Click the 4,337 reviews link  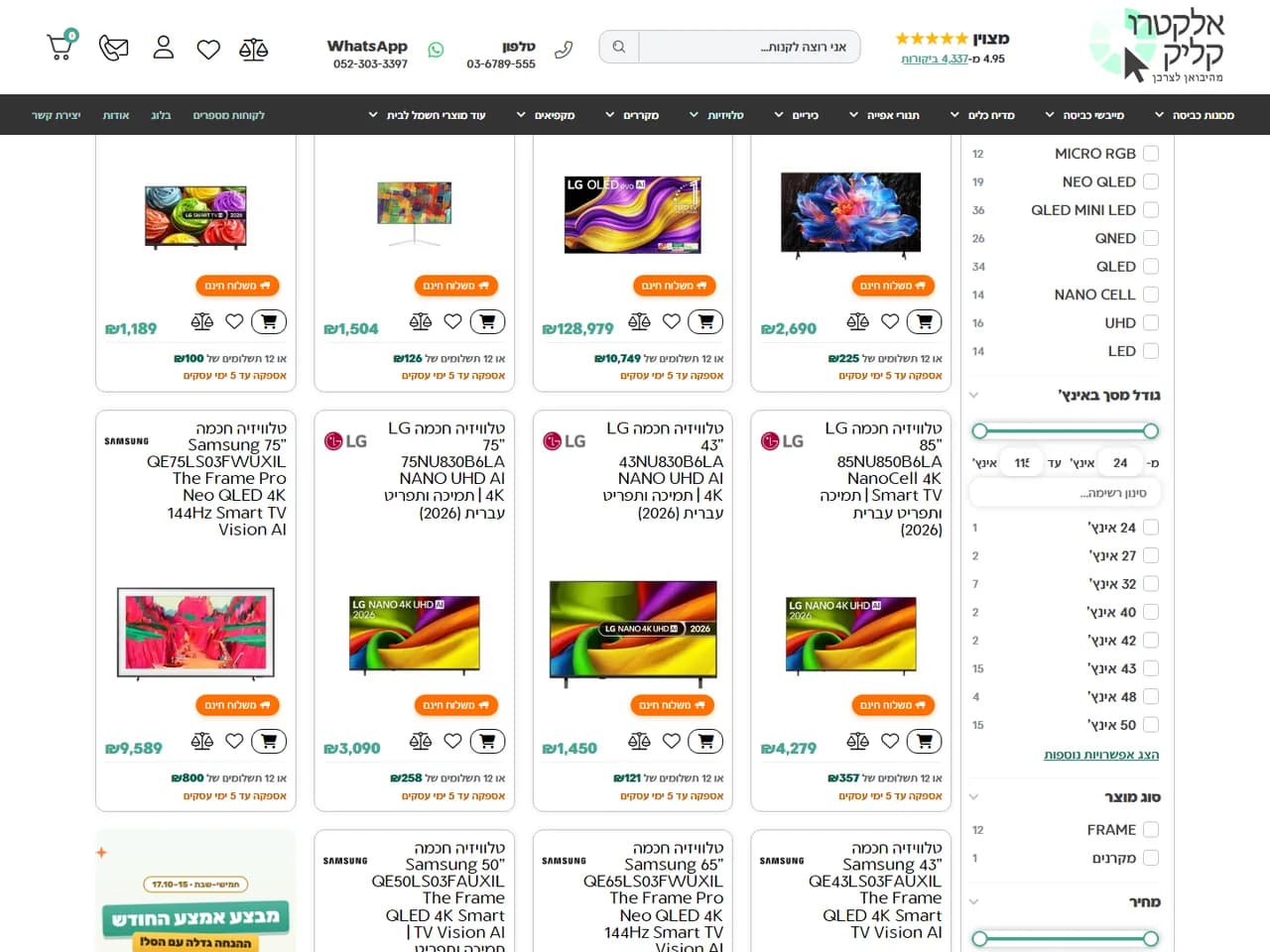935,59
